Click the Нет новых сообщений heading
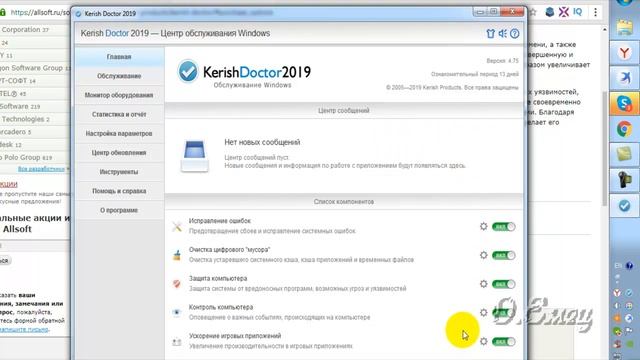The image size is (640, 360). click(x=262, y=142)
